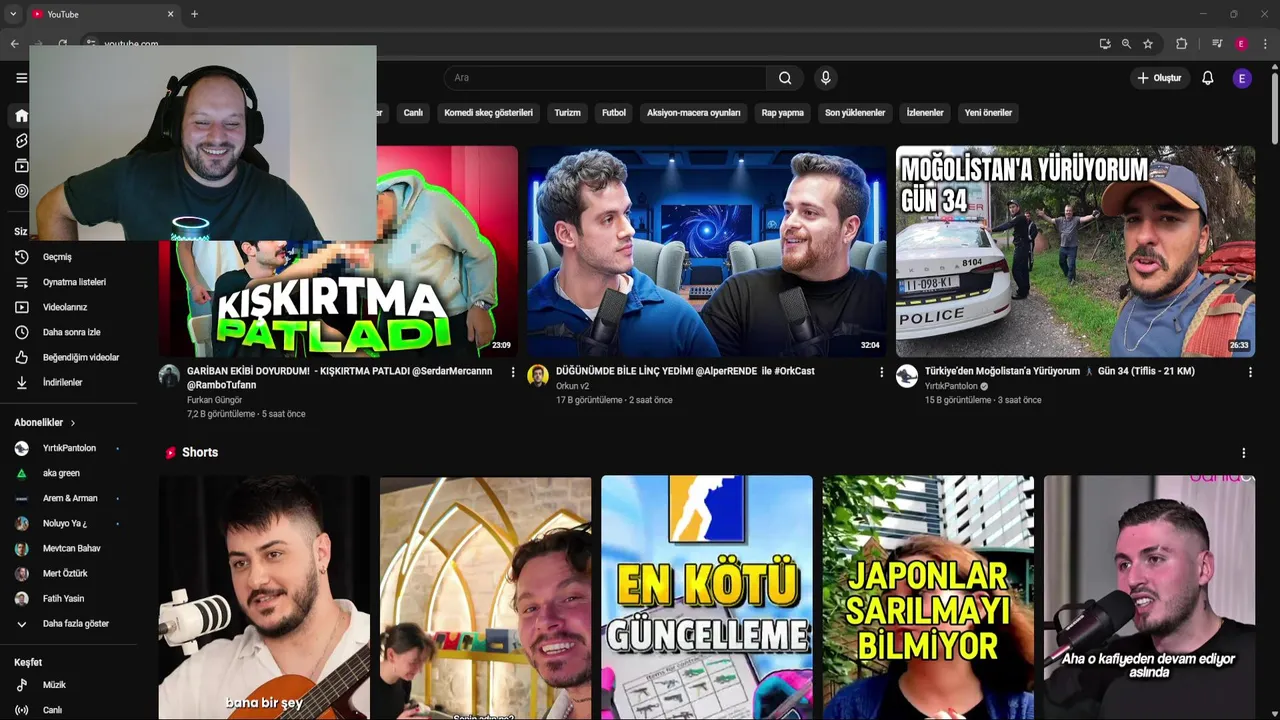
Task: Play the Orkun DÜĞÜNÜMDE BİLE LİNÇ video thumbnail
Action: point(707,251)
